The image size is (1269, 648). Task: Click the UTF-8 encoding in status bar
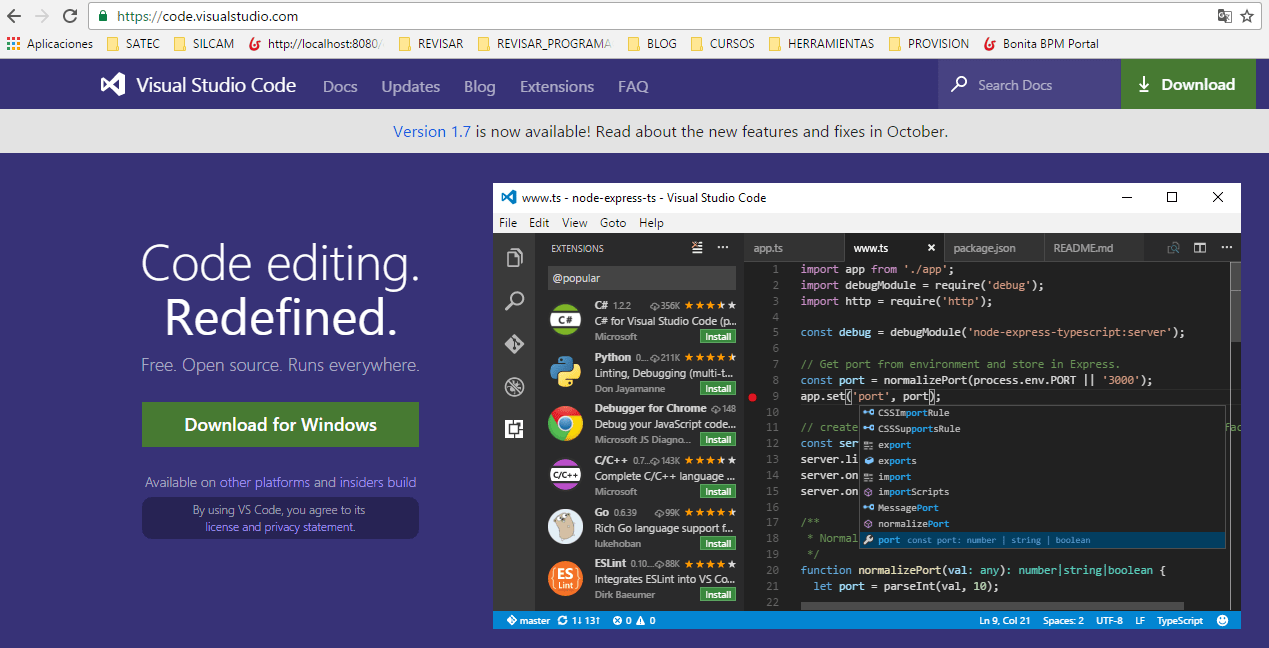pyautogui.click(x=1109, y=620)
